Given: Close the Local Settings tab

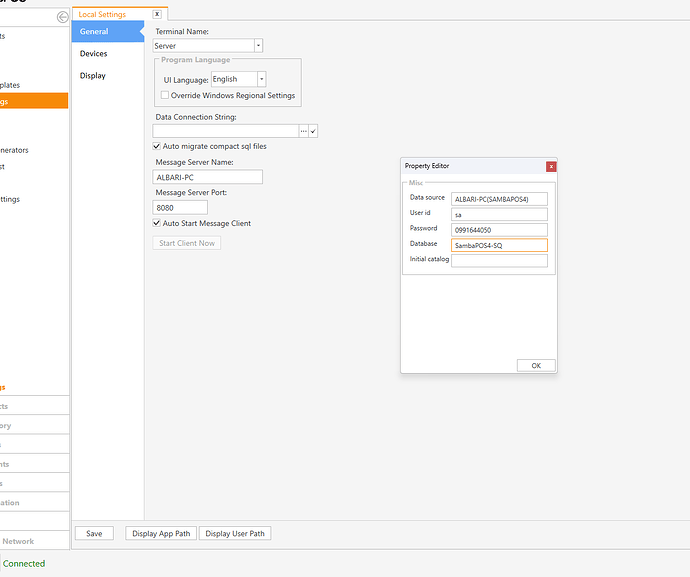Looking at the screenshot, I should point(157,14).
